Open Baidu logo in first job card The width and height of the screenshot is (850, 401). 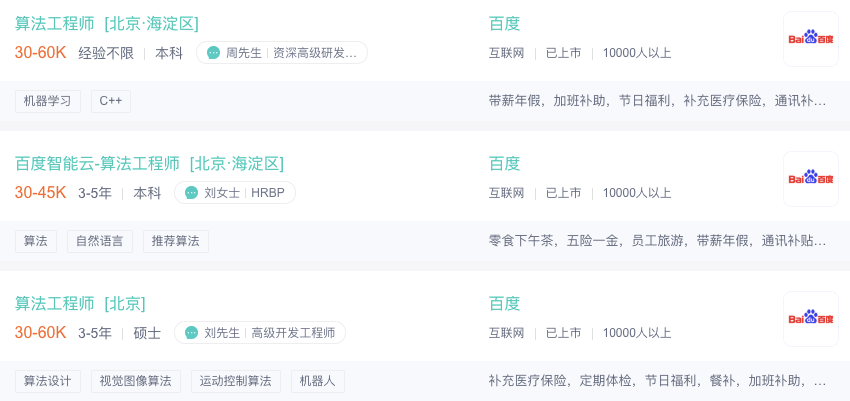tap(810, 39)
